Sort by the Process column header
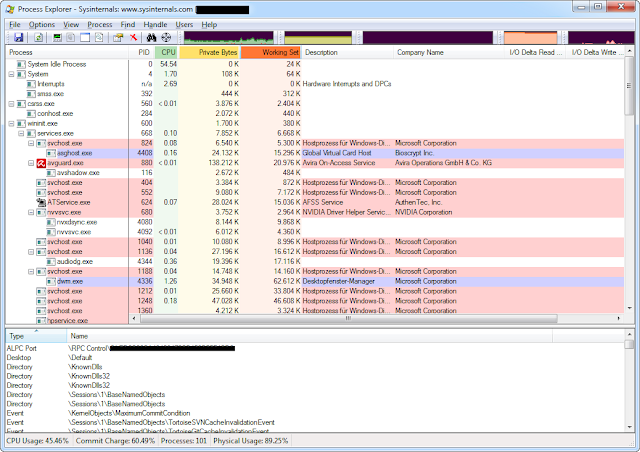This screenshot has height=452, width=640. pos(67,52)
